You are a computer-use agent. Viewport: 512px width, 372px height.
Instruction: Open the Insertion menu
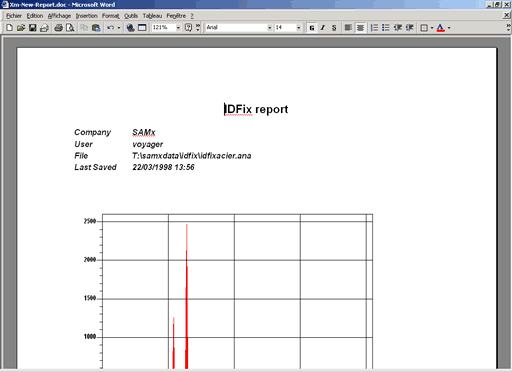[x=86, y=16]
